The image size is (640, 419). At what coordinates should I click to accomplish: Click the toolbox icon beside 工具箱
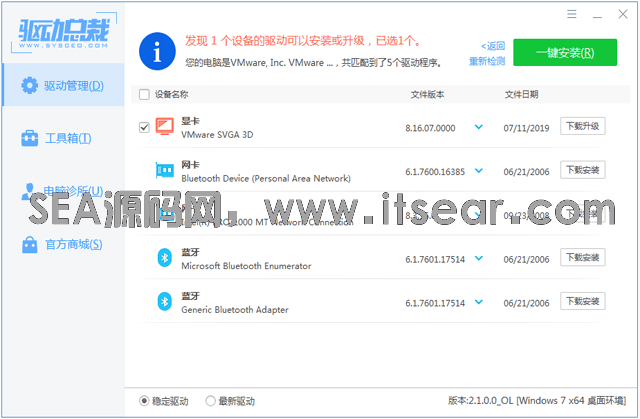29,138
